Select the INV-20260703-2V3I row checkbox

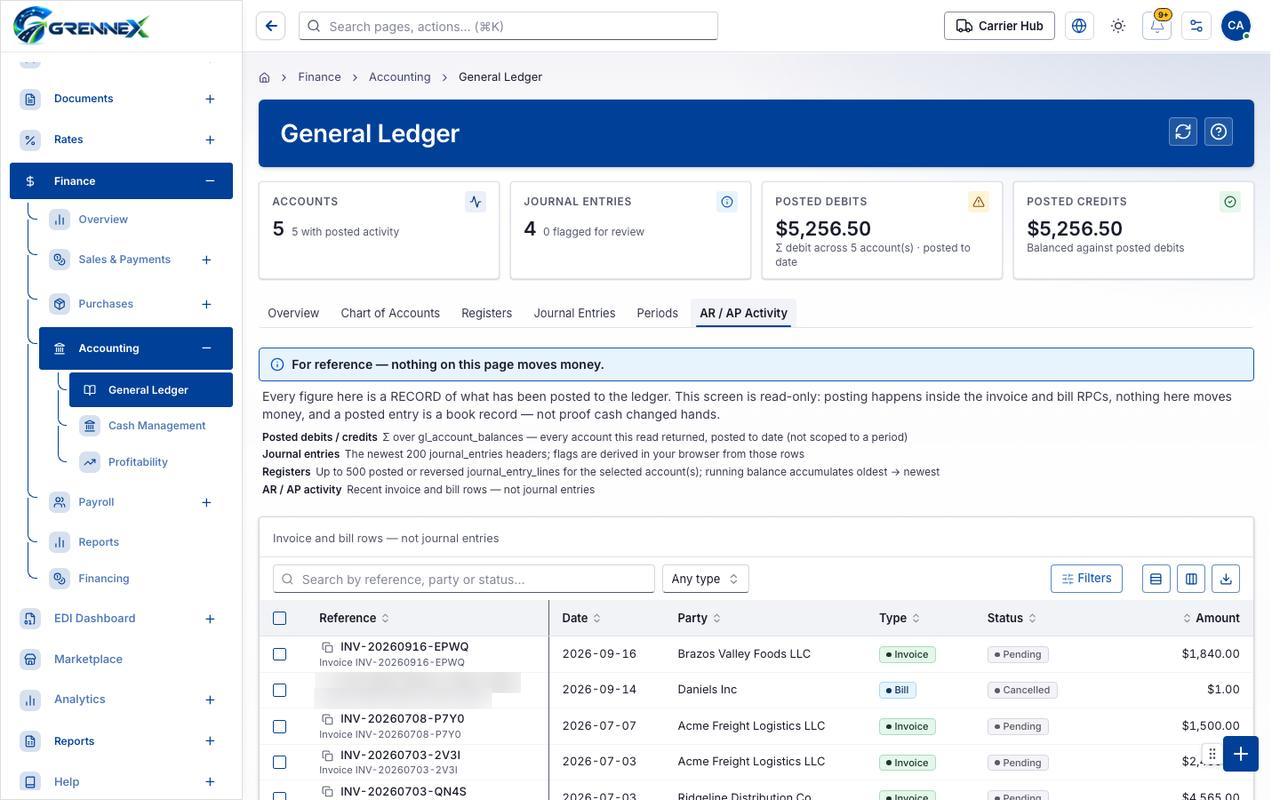tap(280, 762)
